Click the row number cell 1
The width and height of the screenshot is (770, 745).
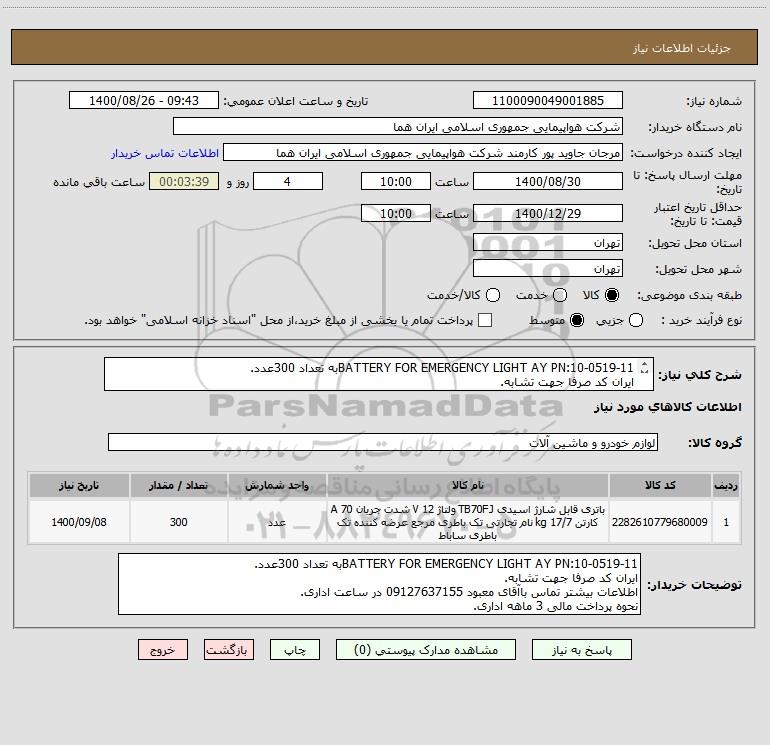[x=726, y=522]
